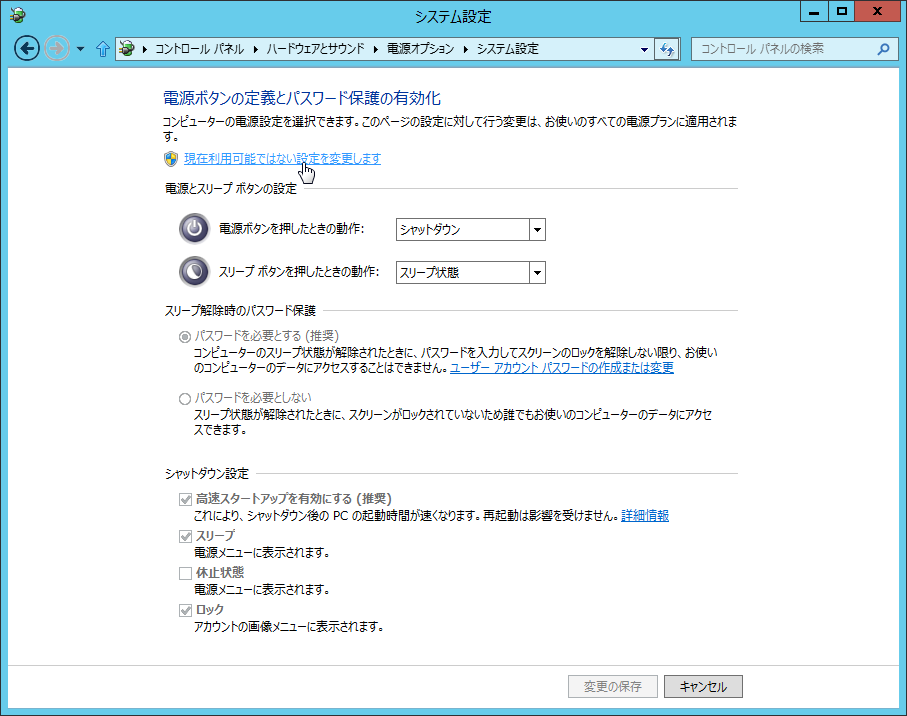The width and height of the screenshot is (907, 716).
Task: Toggle 高速スタートアップを有効にする checkbox
Action: (185, 499)
